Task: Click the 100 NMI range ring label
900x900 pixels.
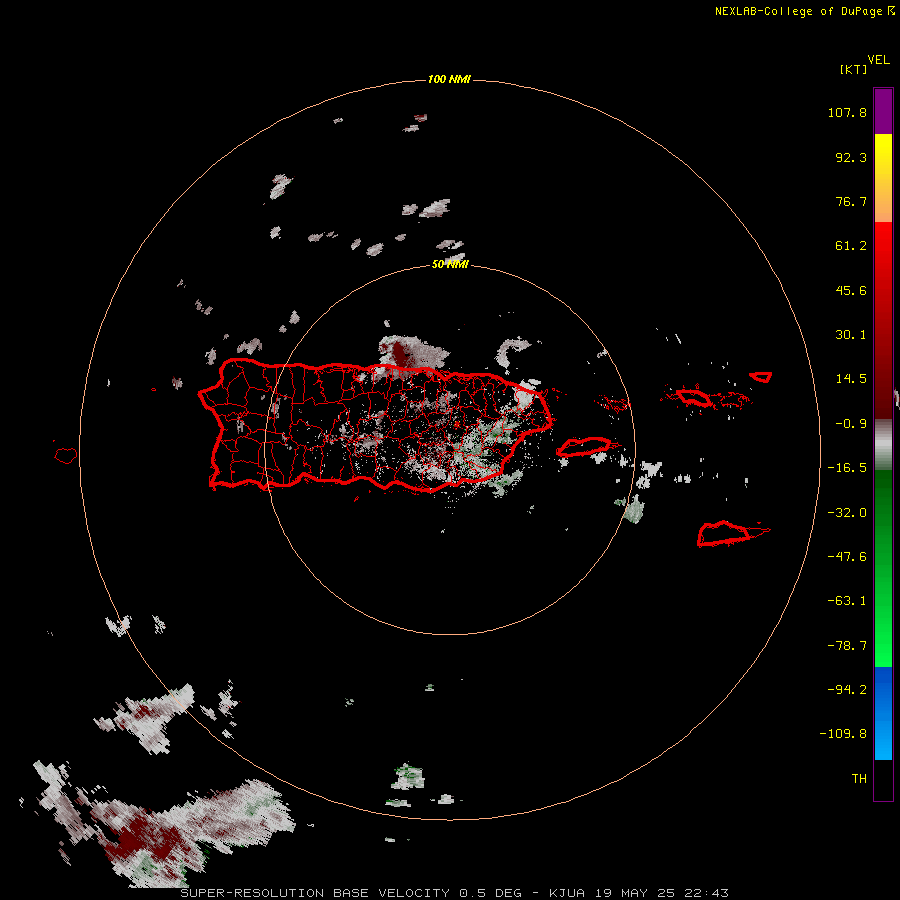Action: coord(449,79)
